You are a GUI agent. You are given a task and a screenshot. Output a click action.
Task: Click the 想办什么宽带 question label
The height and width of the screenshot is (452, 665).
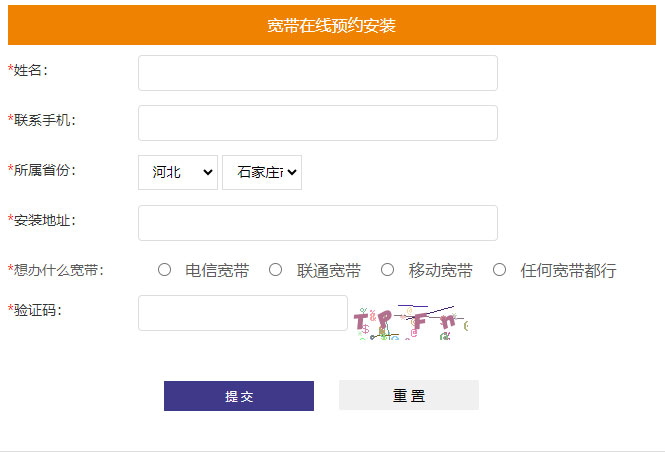coord(58,270)
